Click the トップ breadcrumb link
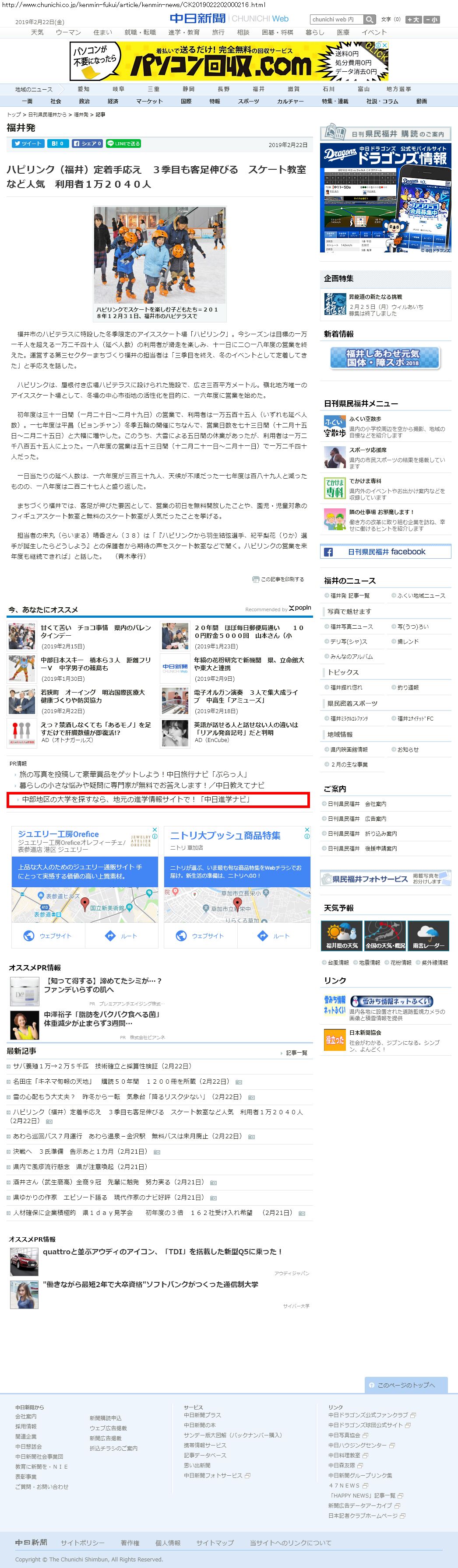Image resolution: width=458 pixels, height=1568 pixels. 14,115
